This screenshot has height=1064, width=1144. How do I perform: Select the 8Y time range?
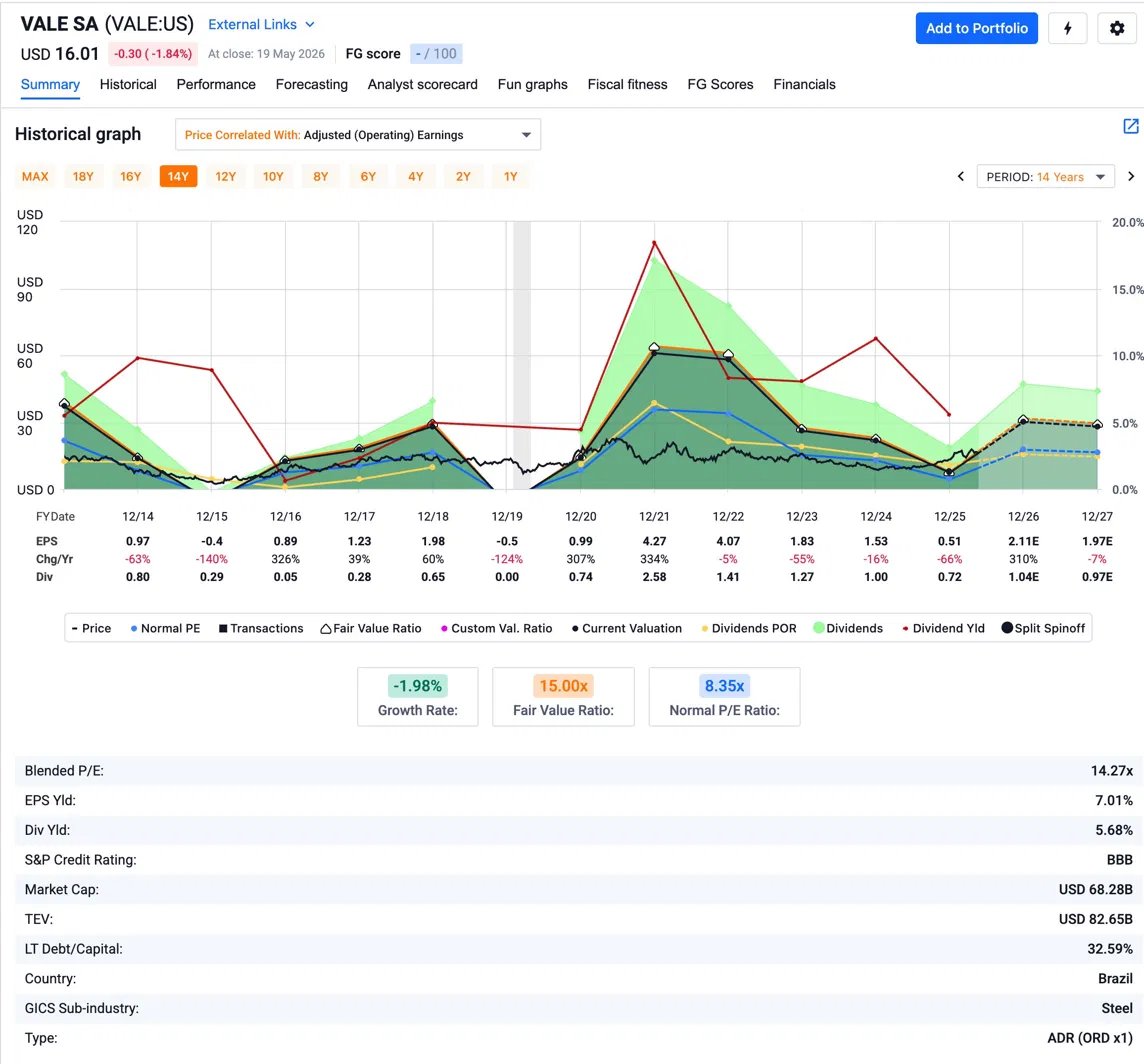(320, 177)
